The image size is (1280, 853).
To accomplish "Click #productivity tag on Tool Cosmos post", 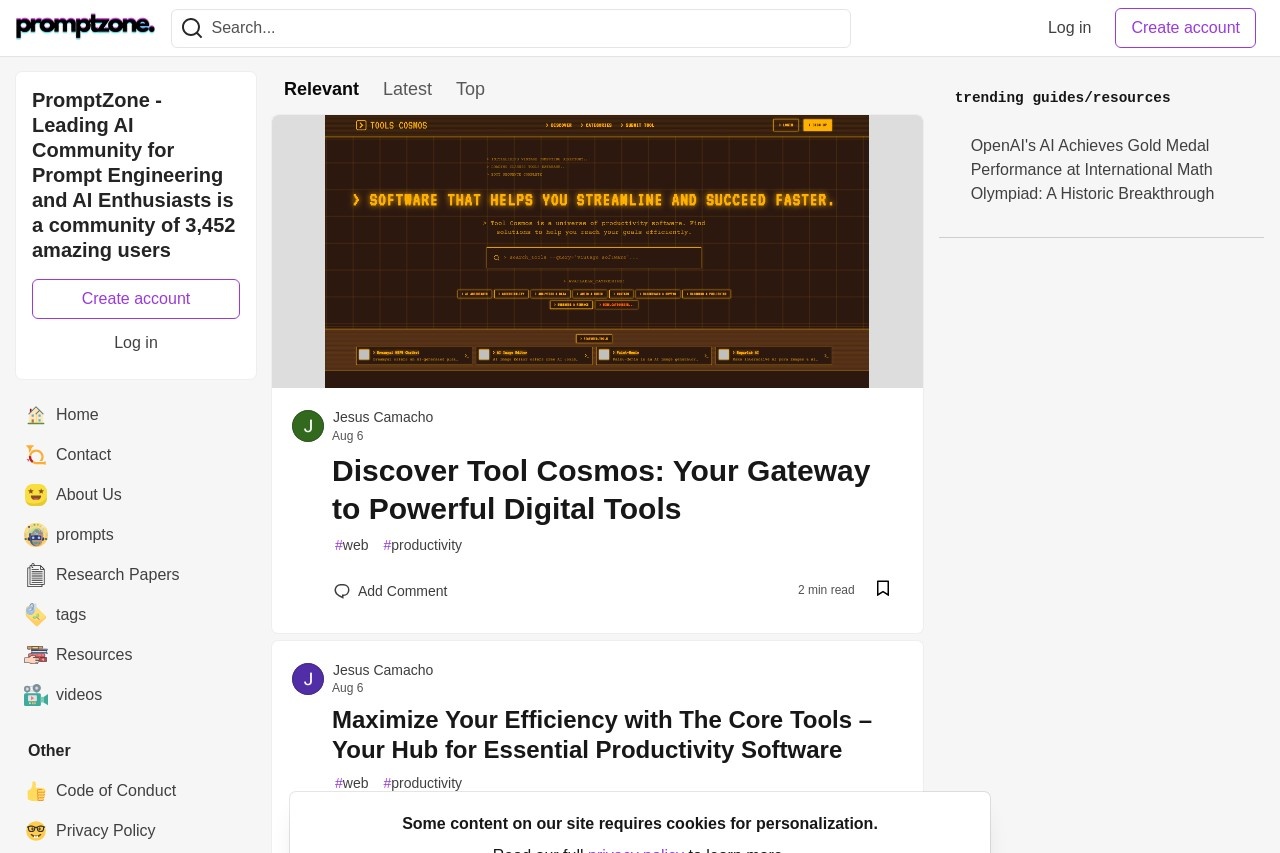I will point(423,545).
